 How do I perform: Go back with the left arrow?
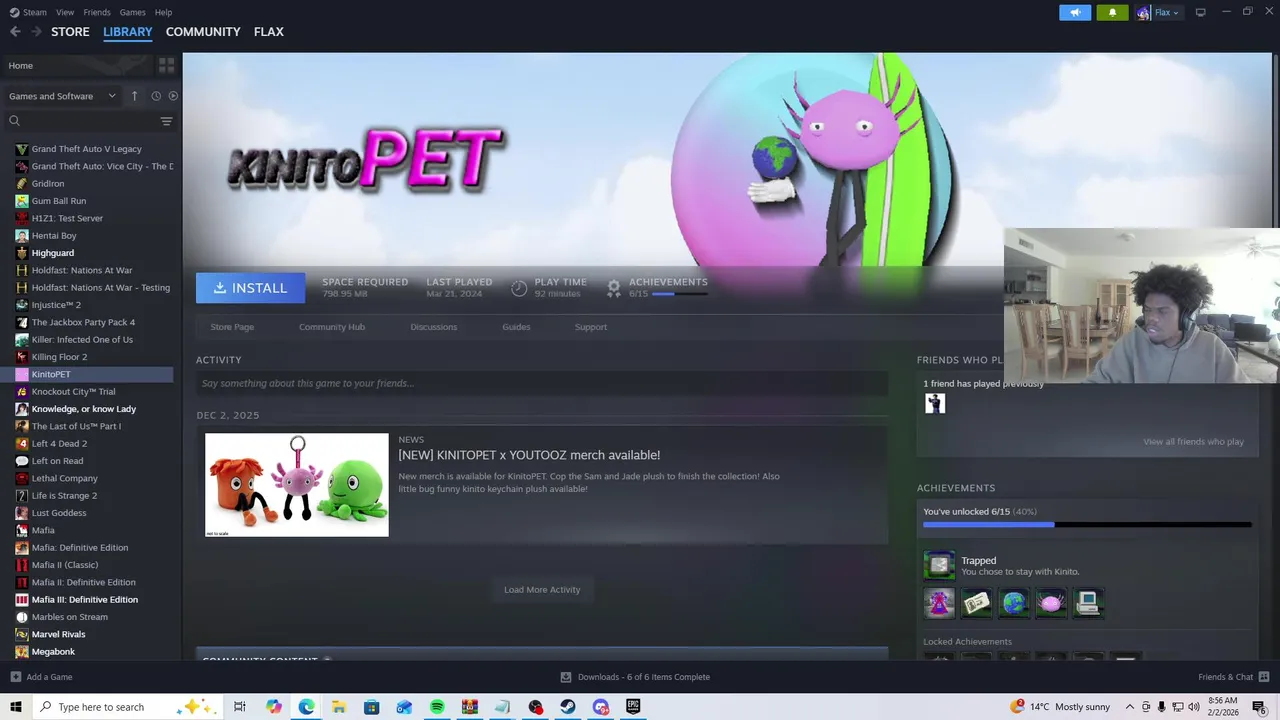[x=15, y=32]
